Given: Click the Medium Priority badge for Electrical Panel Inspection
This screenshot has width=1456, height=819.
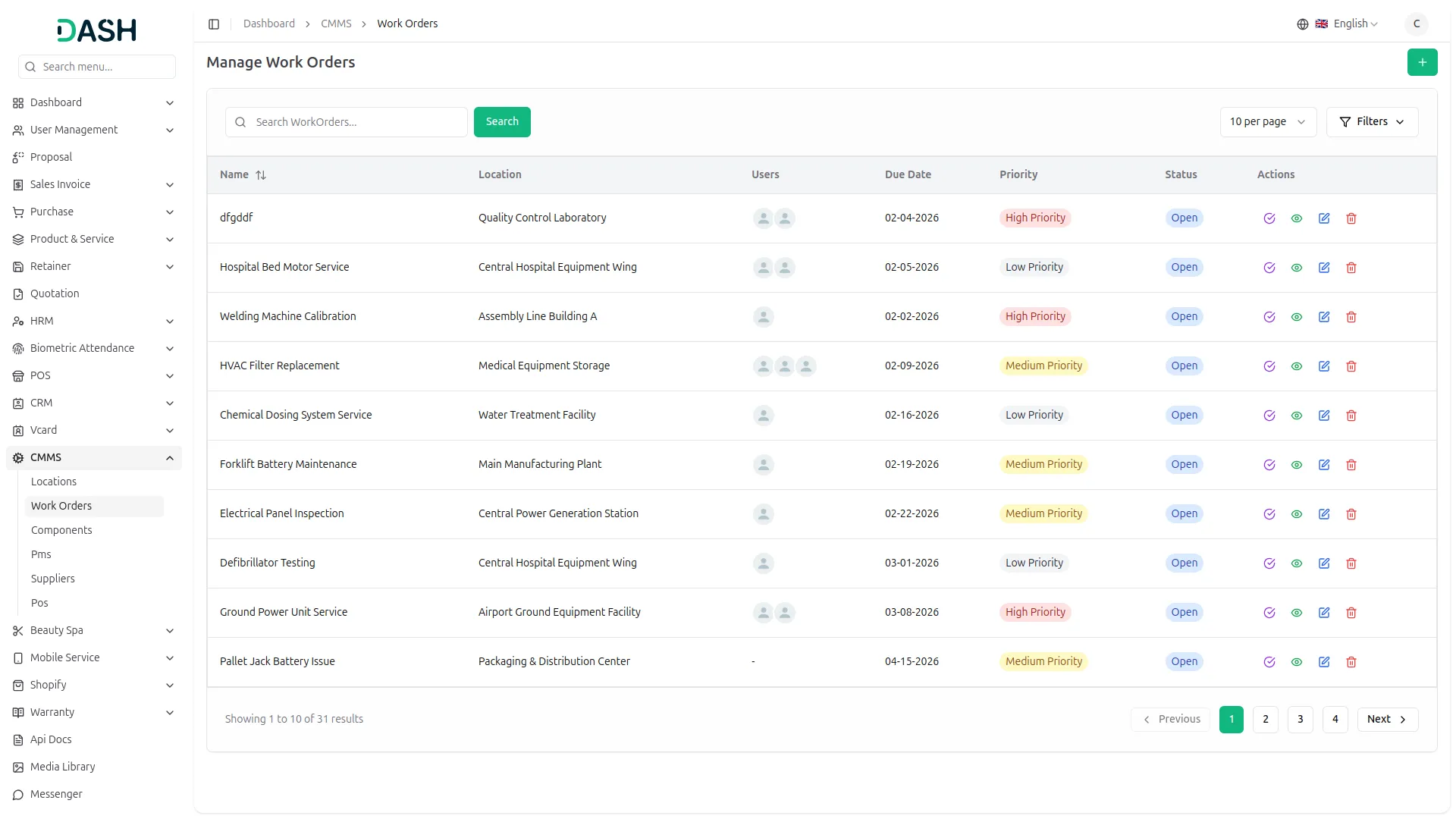Looking at the screenshot, I should 1043,514.
